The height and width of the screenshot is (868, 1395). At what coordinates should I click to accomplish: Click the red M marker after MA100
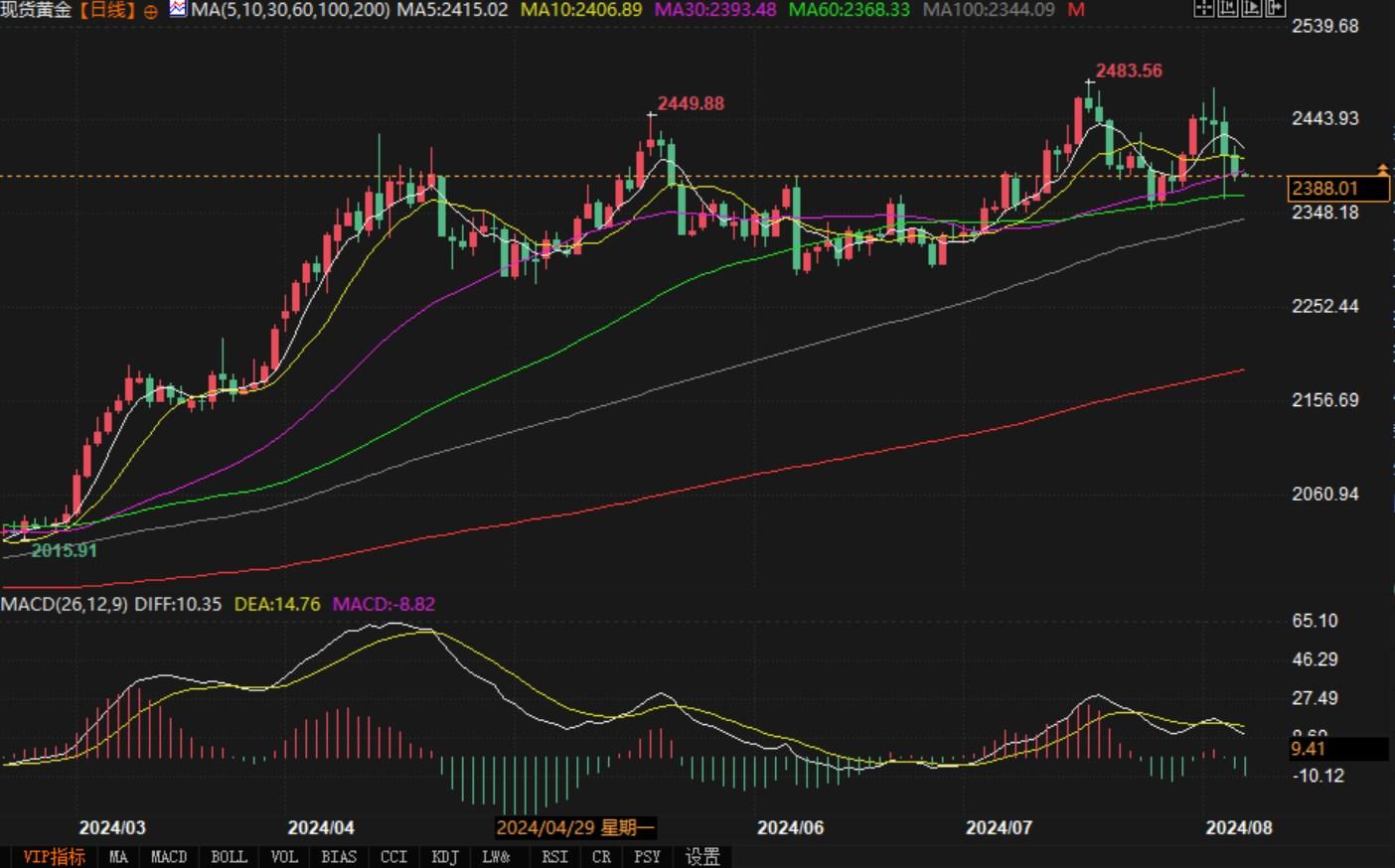[1076, 10]
